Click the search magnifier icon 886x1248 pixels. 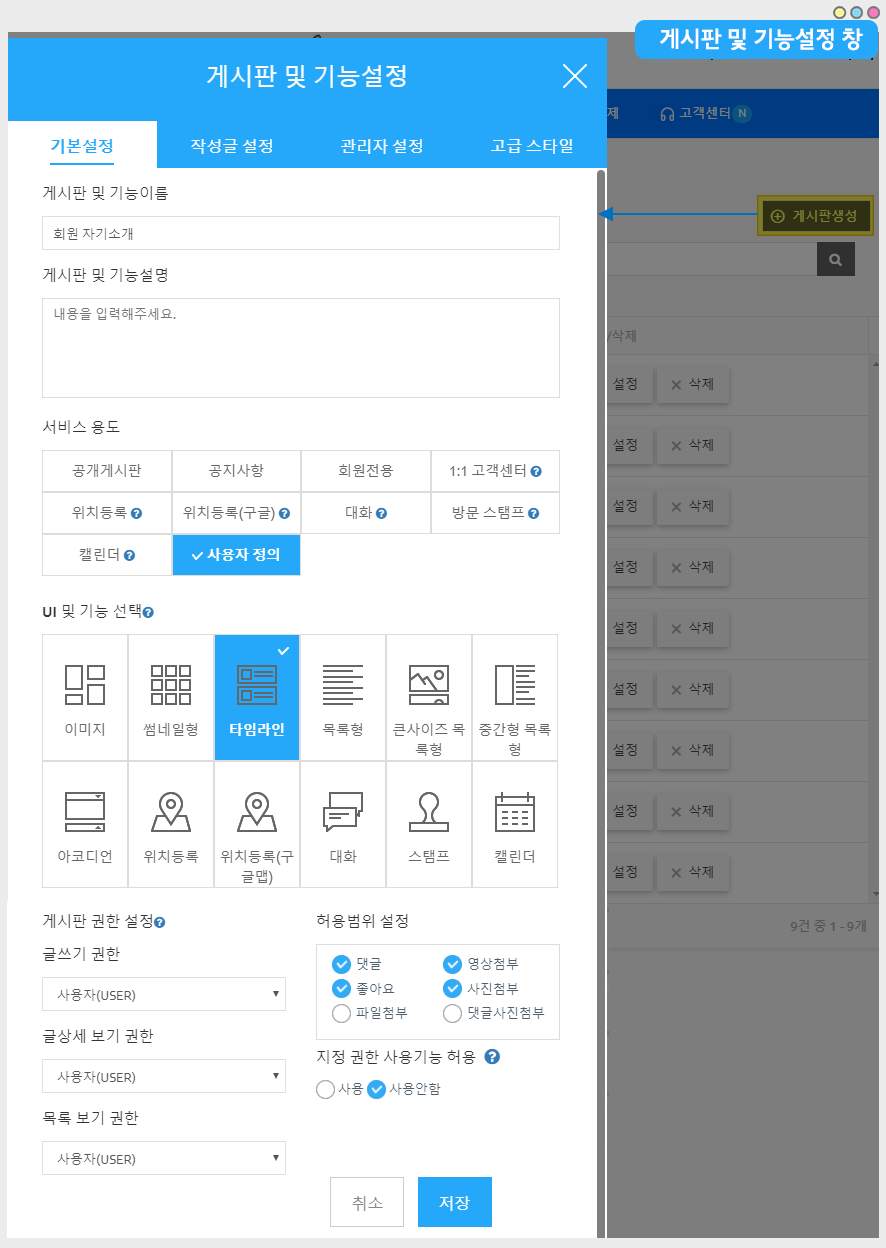point(835,258)
